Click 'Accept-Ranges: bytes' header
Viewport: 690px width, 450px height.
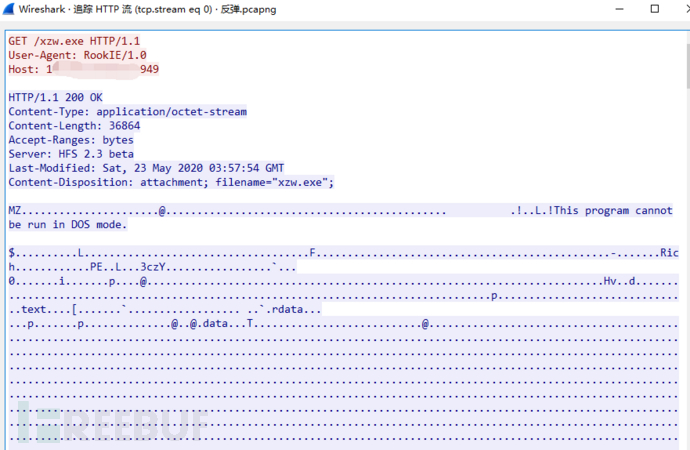[x=71, y=140]
